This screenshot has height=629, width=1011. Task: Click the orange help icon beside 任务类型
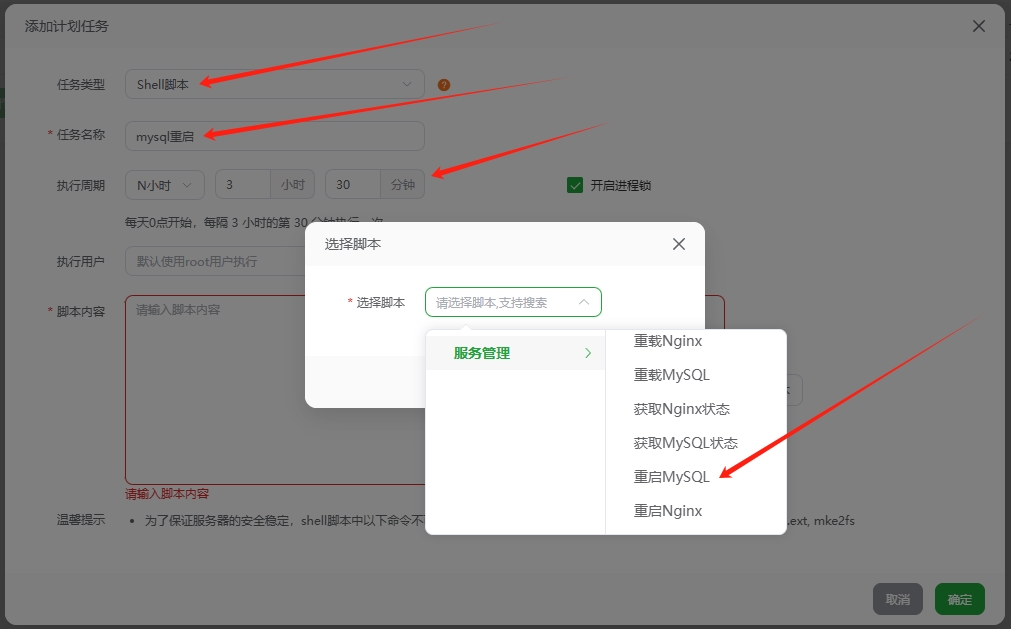443,85
